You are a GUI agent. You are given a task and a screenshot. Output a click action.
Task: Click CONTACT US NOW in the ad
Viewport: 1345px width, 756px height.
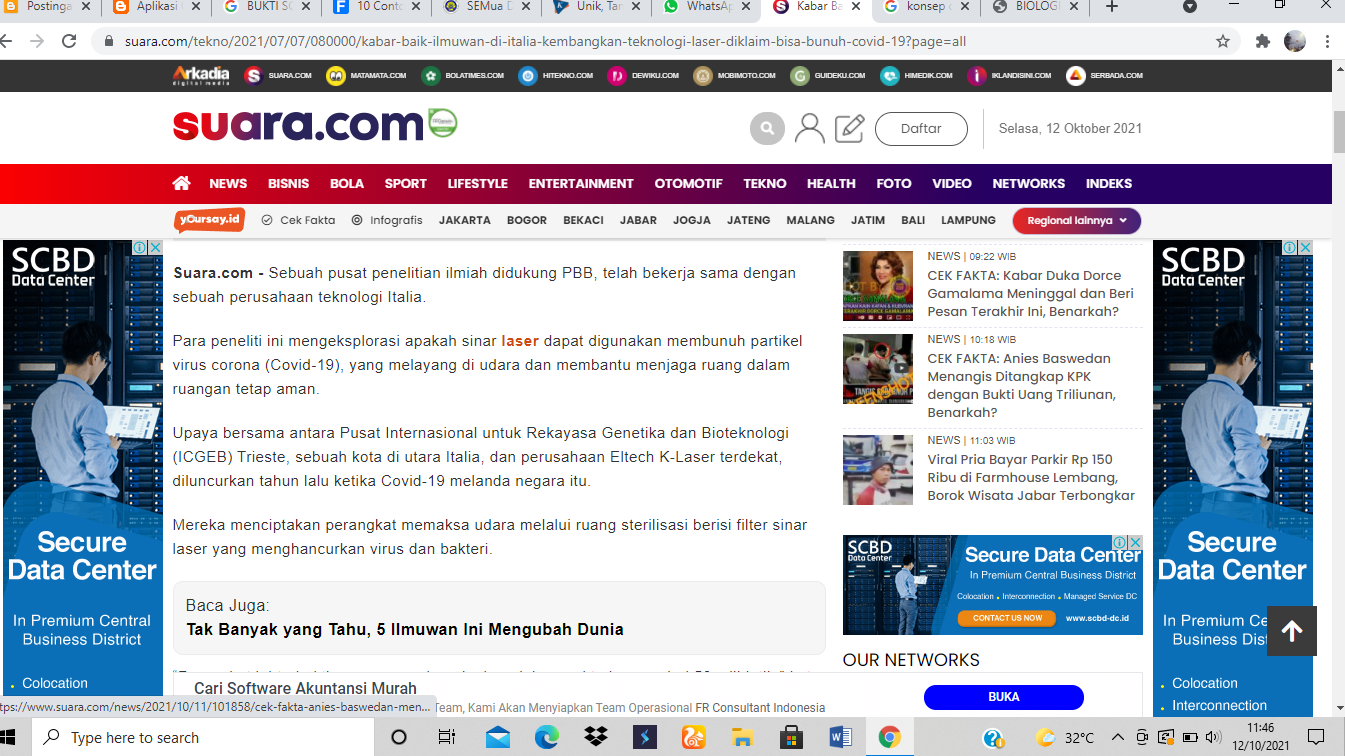coord(1007,618)
